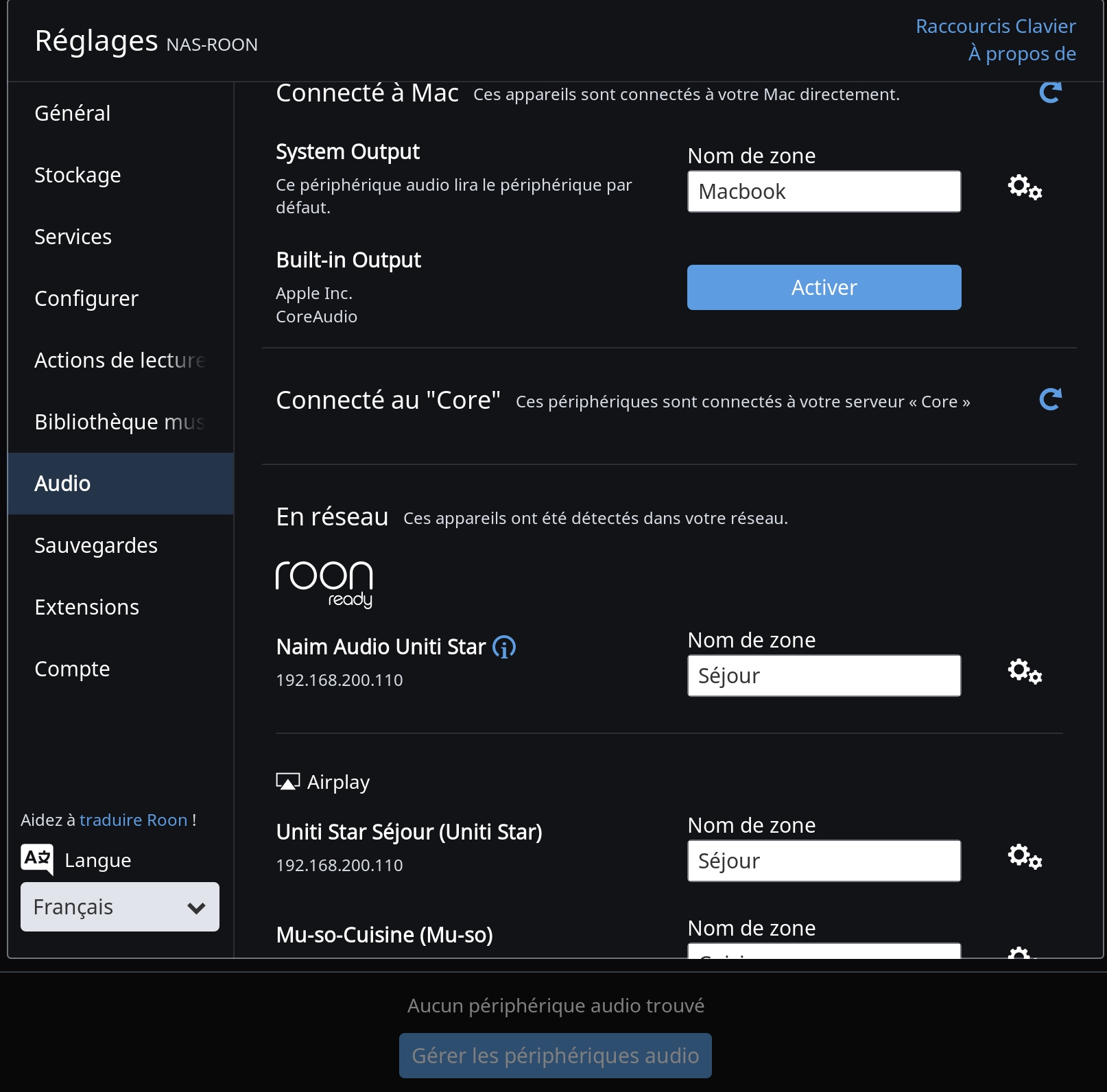Open the Général settings tab
The width and height of the screenshot is (1107, 1092).
(120, 113)
